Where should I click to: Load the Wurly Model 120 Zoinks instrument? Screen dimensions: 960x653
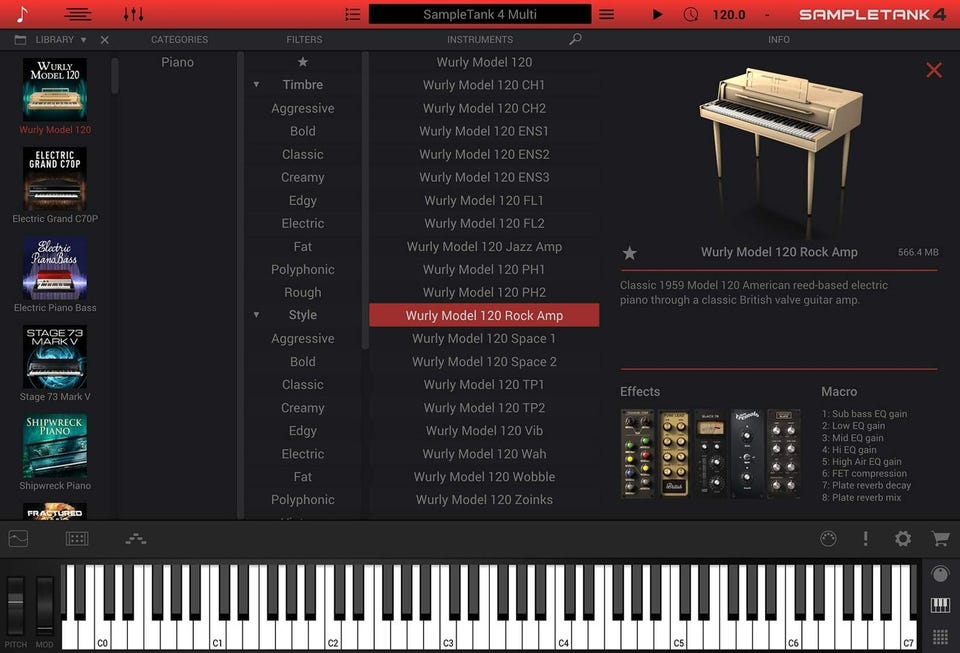coord(484,499)
